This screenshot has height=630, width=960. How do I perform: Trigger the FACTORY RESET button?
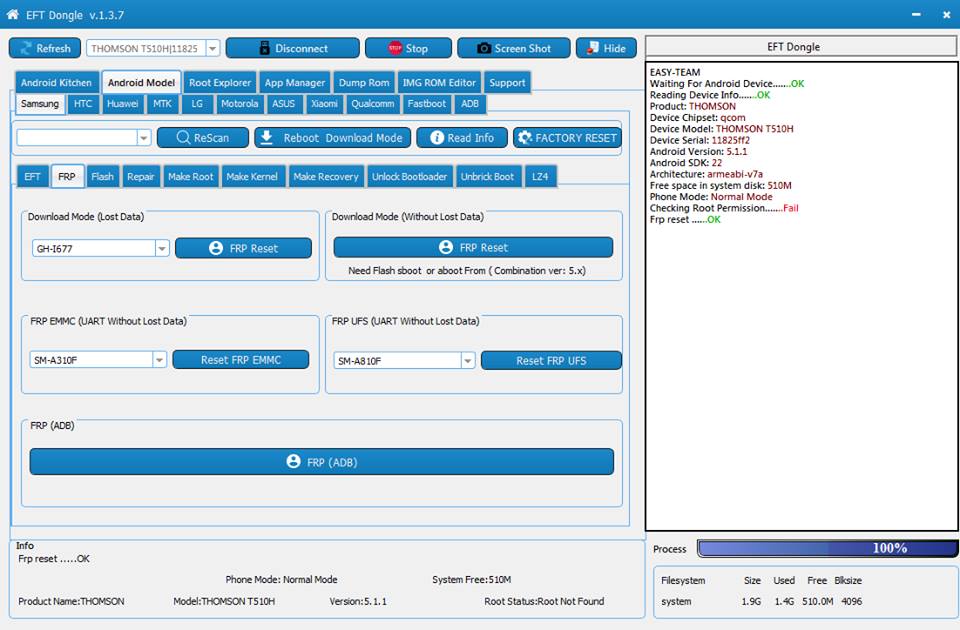pos(568,138)
